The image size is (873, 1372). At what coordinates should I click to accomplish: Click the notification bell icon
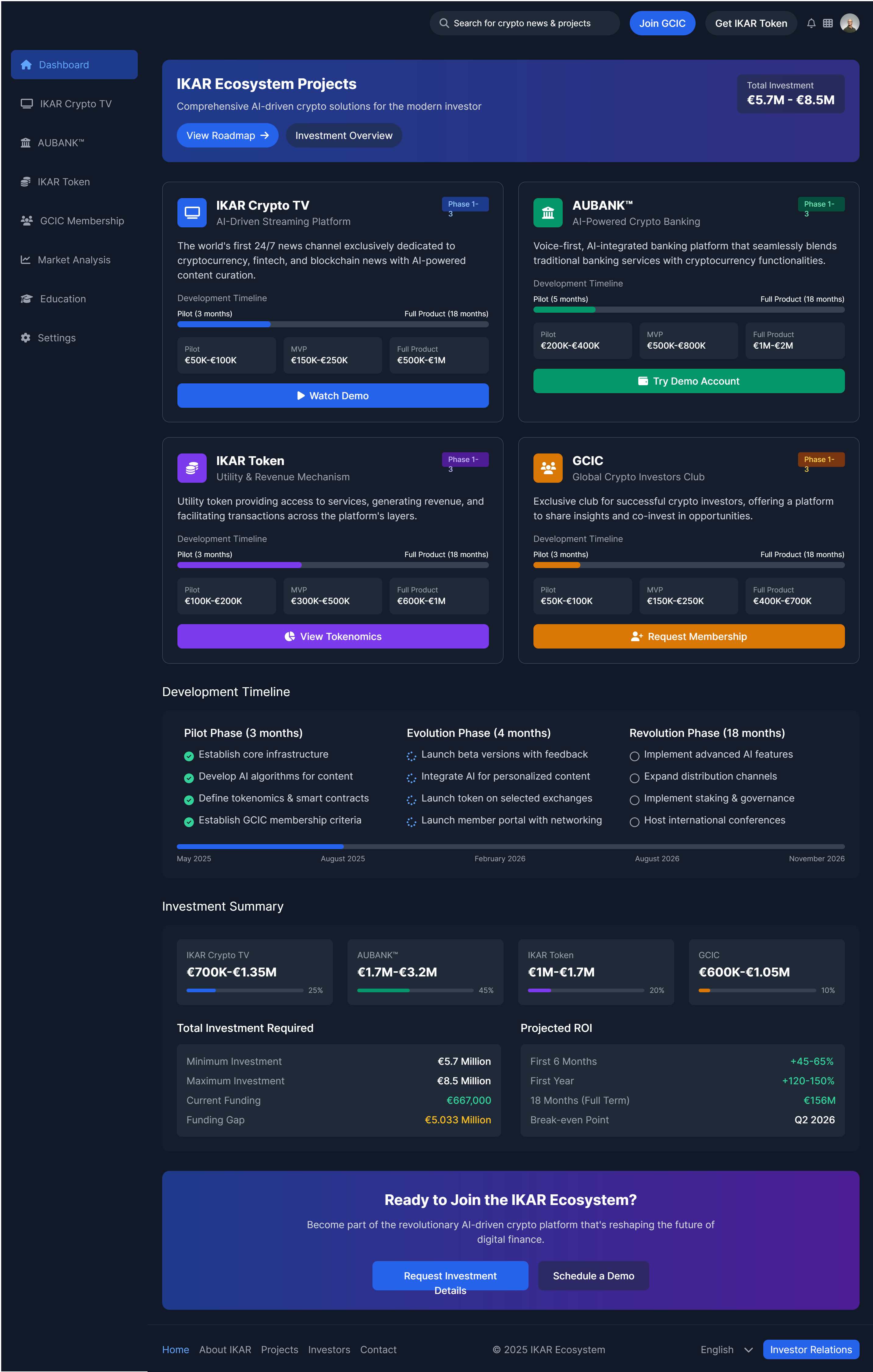click(811, 23)
